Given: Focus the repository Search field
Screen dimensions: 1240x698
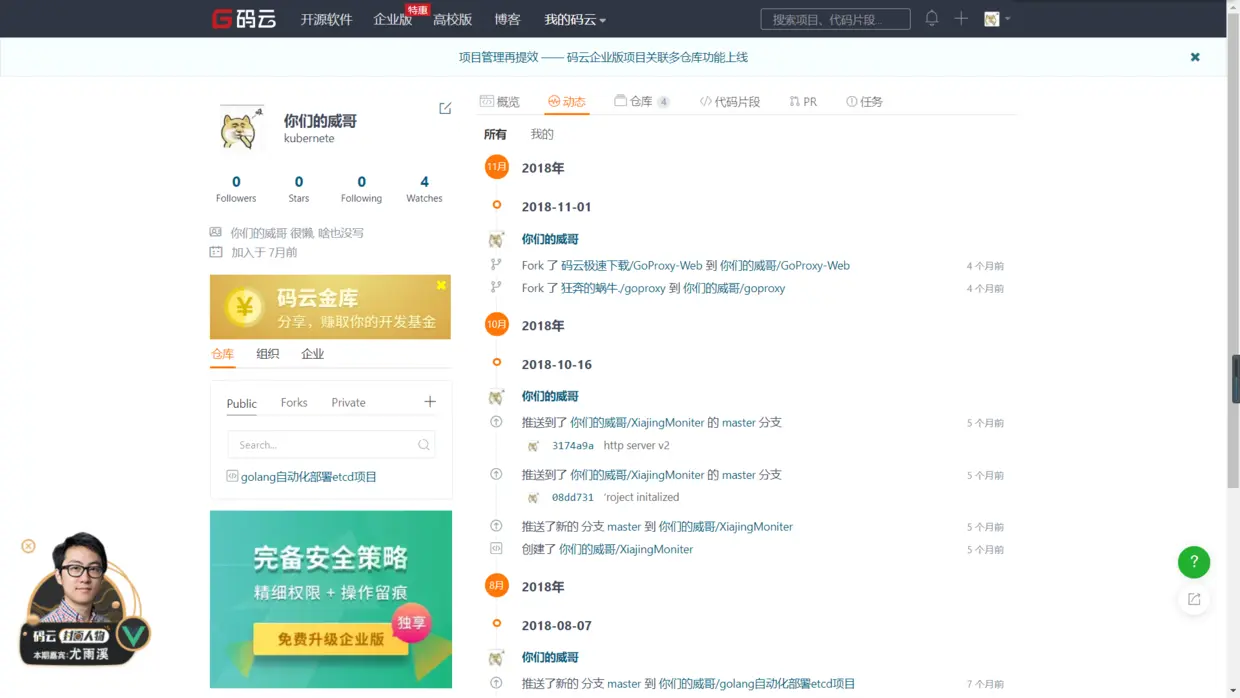Looking at the screenshot, I should (331, 445).
